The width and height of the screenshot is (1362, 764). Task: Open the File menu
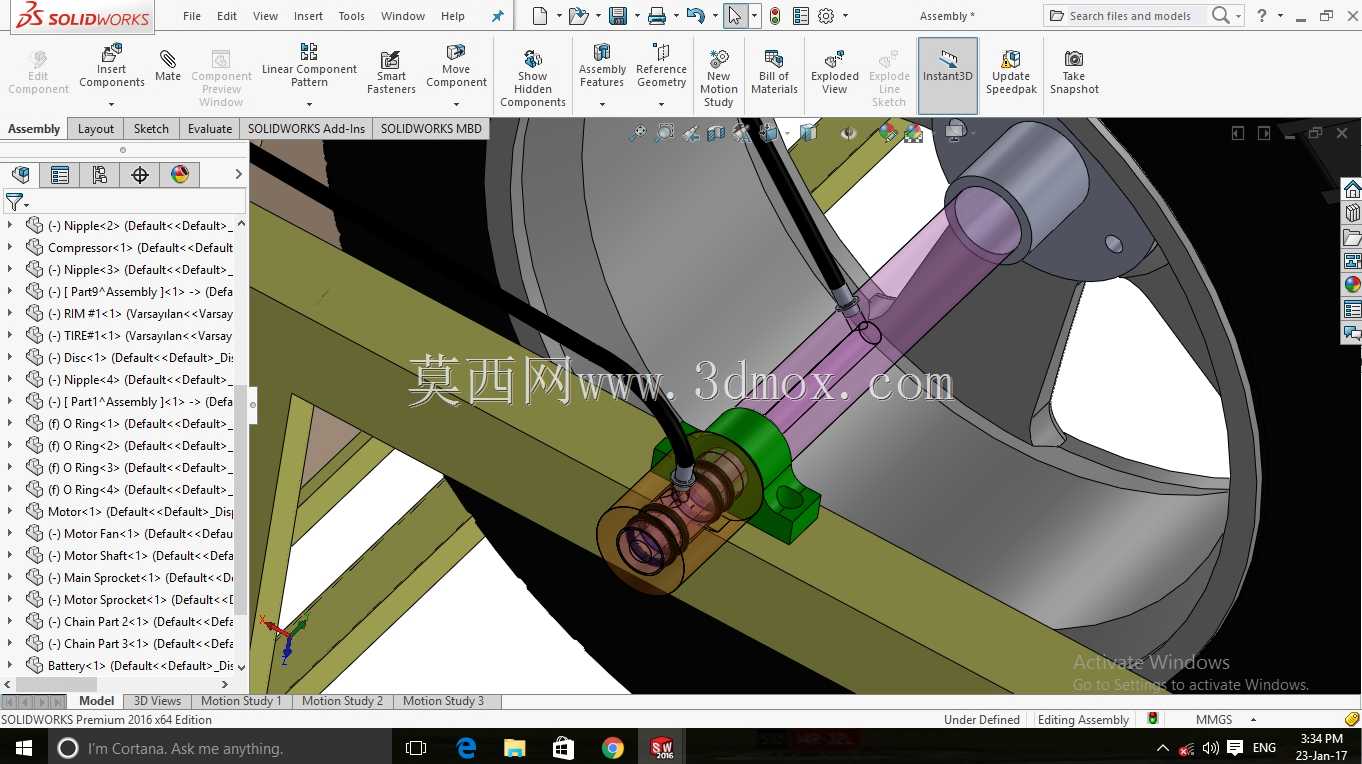192,16
